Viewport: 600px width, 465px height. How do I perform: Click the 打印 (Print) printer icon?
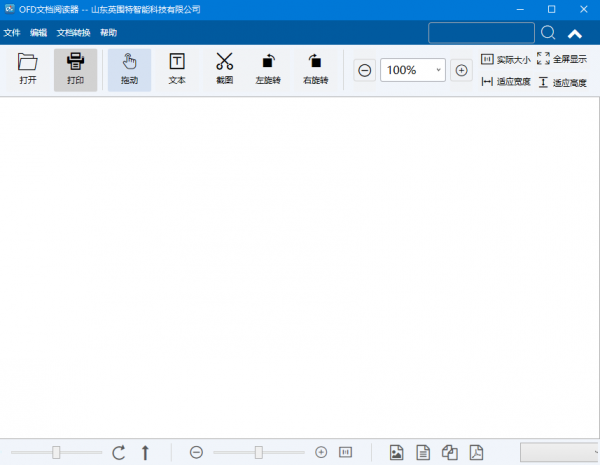76,63
